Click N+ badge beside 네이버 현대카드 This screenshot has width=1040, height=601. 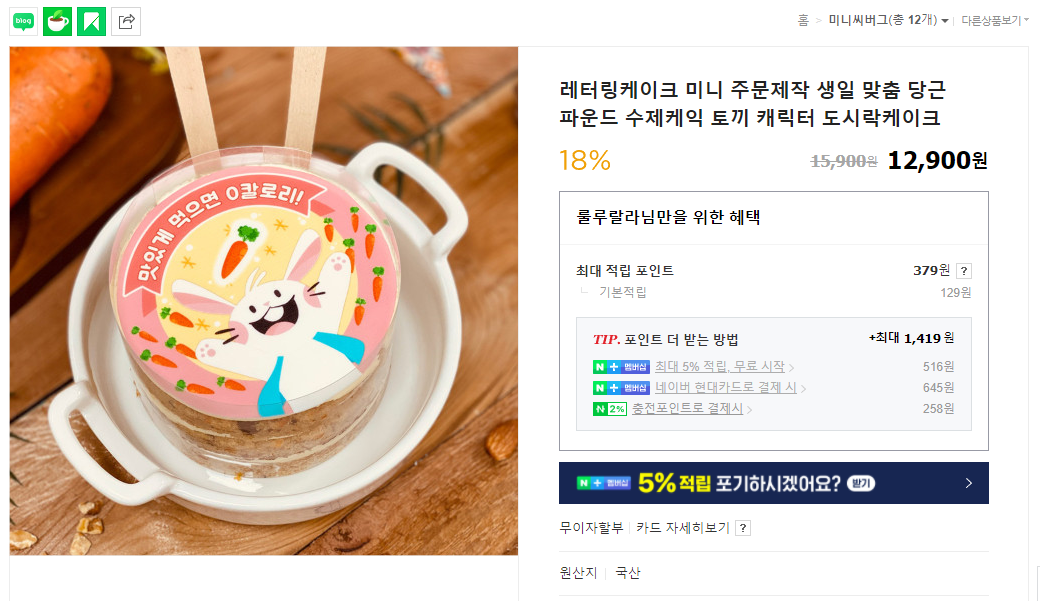click(621, 388)
